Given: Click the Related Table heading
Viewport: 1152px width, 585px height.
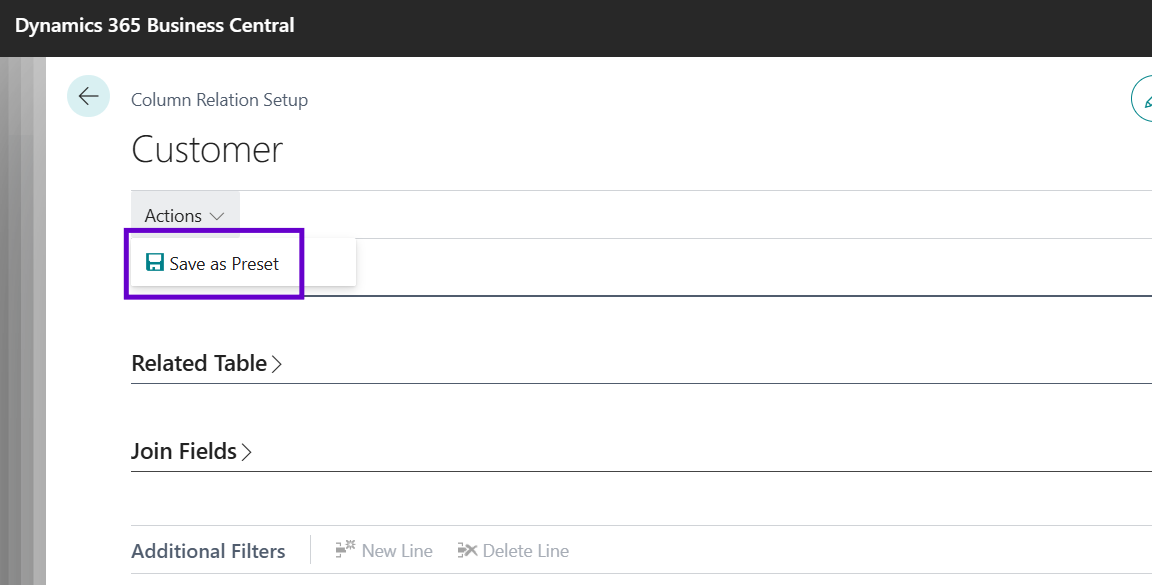Looking at the screenshot, I should pyautogui.click(x=199, y=363).
